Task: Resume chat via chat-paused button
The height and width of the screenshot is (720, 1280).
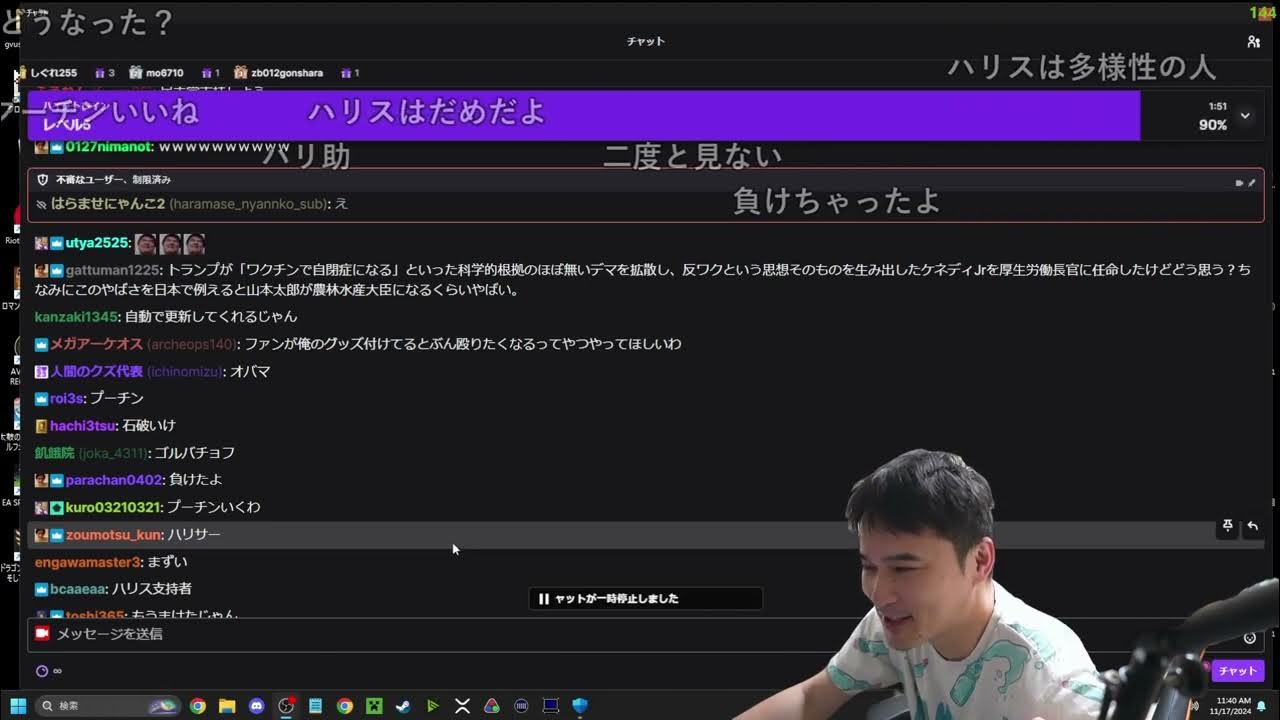Action: coord(645,599)
